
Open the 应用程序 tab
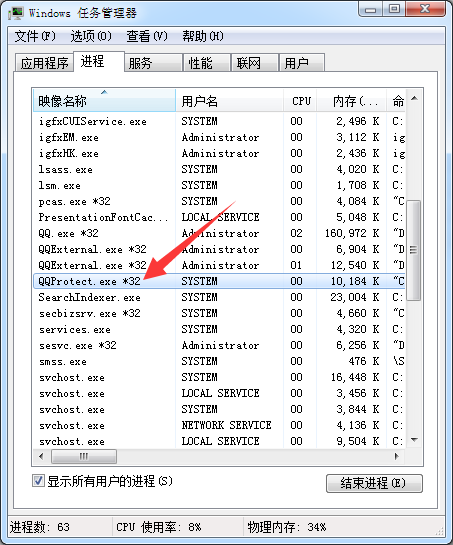click(x=44, y=63)
